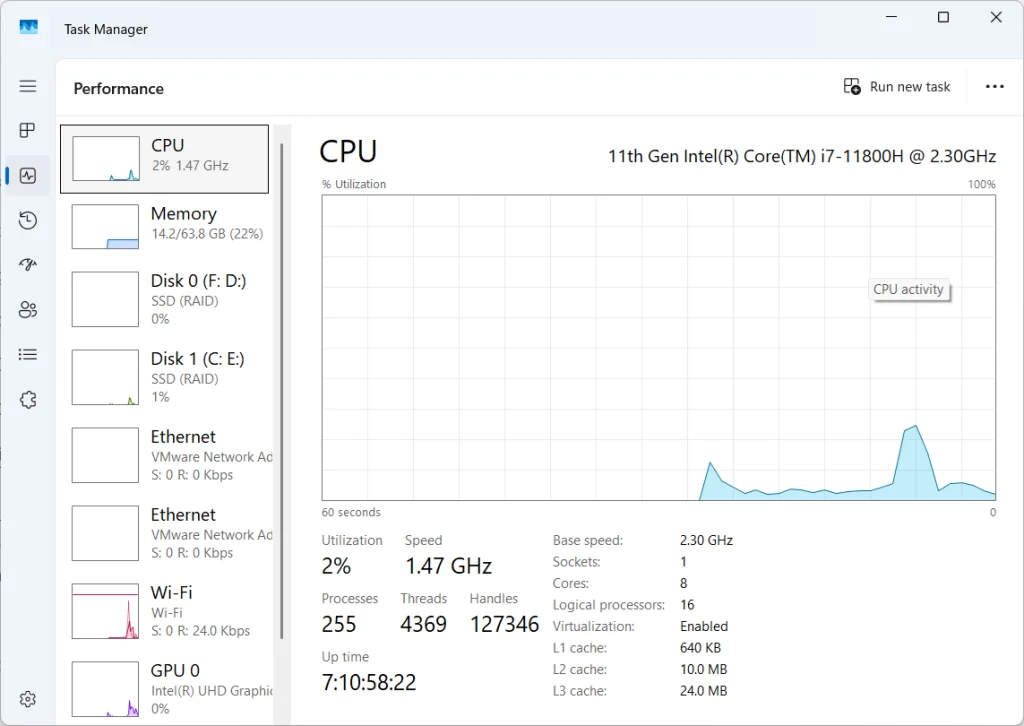
Task: Click the CPU utilization graph
Action: pyautogui.click(x=658, y=347)
